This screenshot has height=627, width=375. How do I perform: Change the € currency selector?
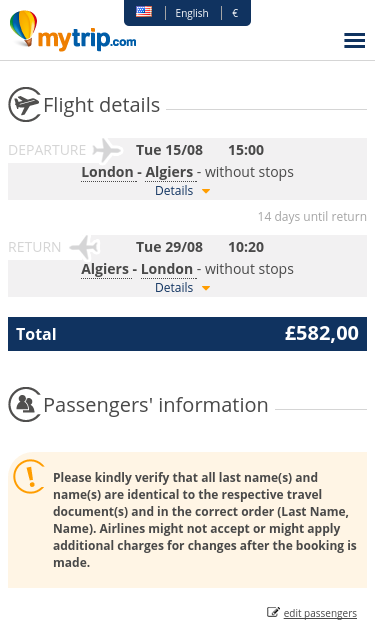pos(235,13)
